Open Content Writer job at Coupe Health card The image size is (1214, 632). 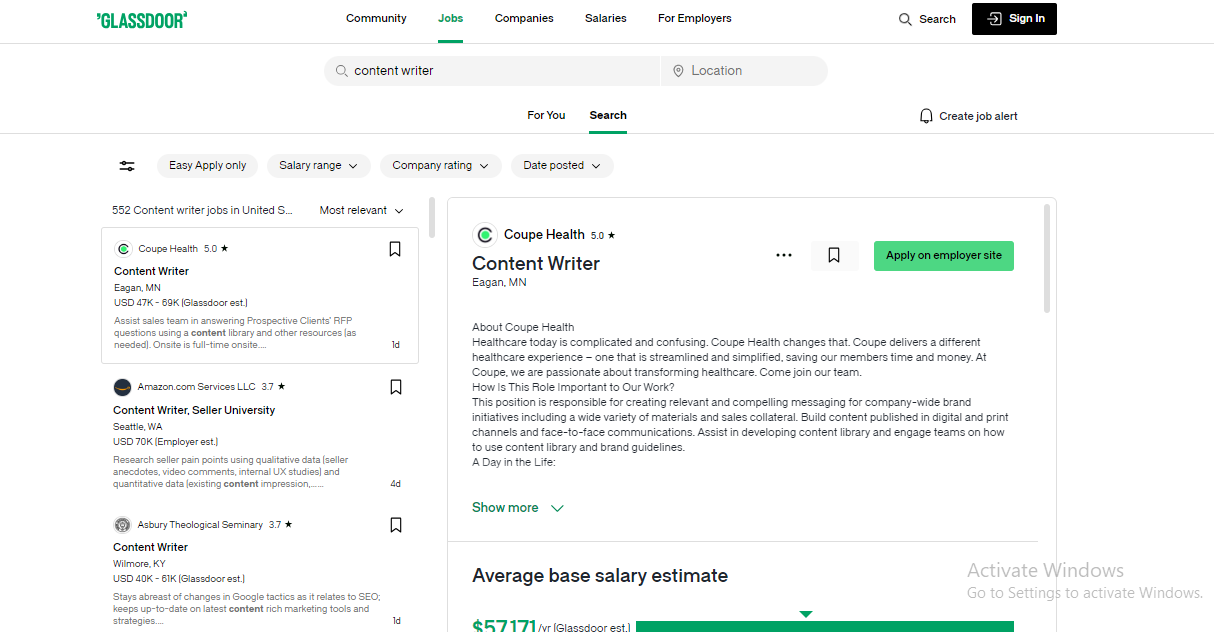click(151, 272)
